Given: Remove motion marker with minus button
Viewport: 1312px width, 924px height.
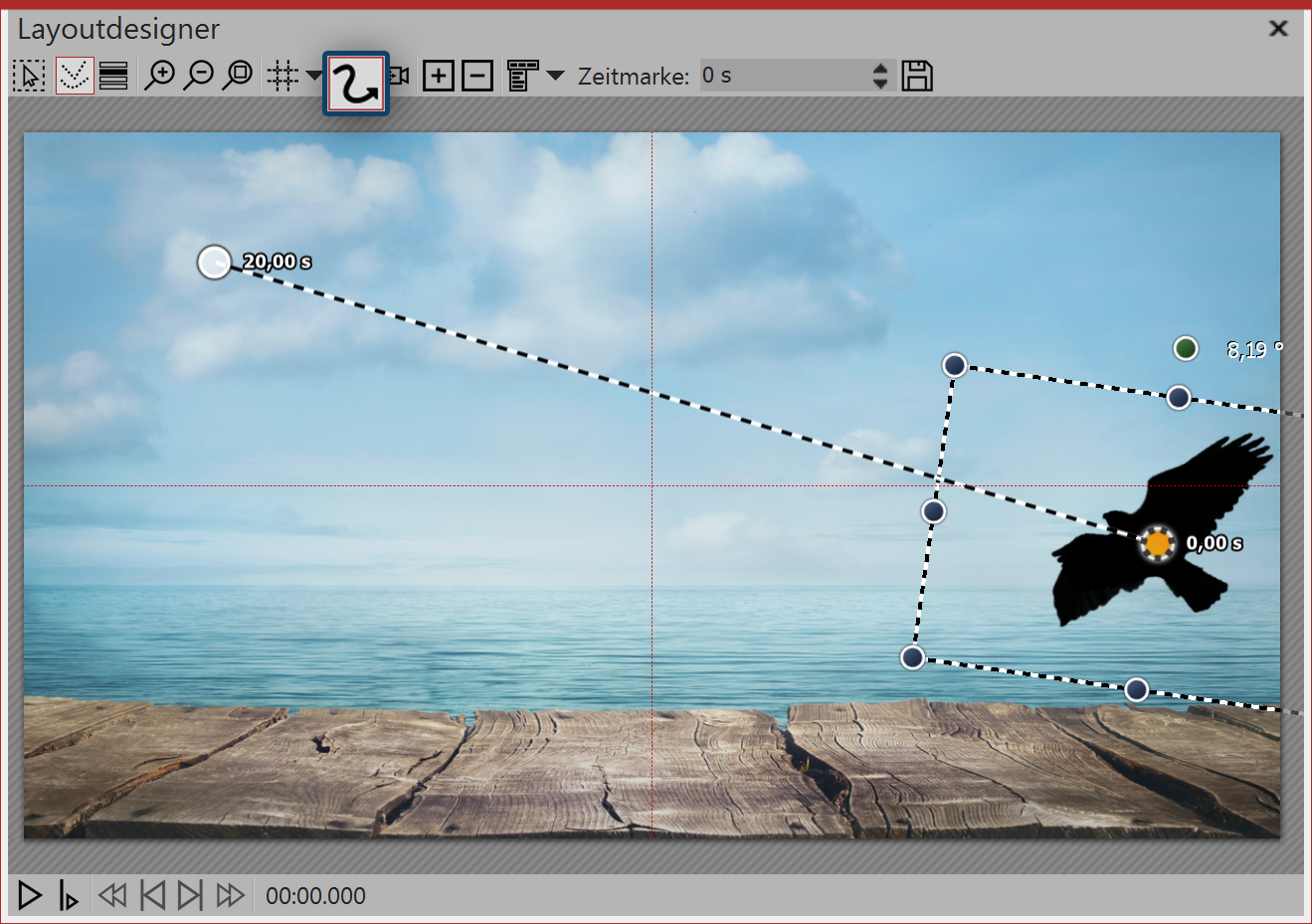Looking at the screenshot, I should pyautogui.click(x=477, y=76).
